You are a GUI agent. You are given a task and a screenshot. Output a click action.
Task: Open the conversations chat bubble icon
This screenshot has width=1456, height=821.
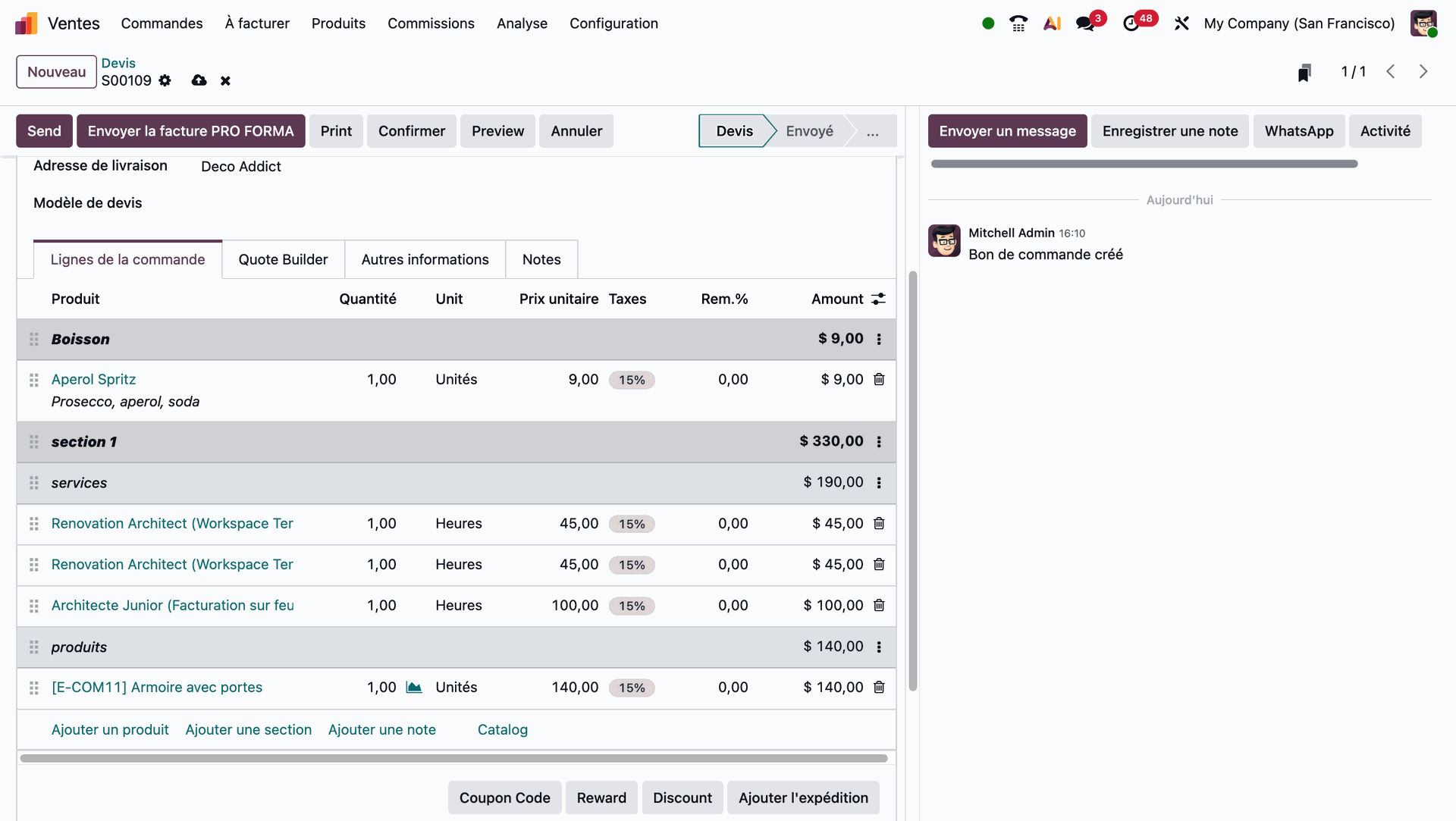click(x=1085, y=24)
